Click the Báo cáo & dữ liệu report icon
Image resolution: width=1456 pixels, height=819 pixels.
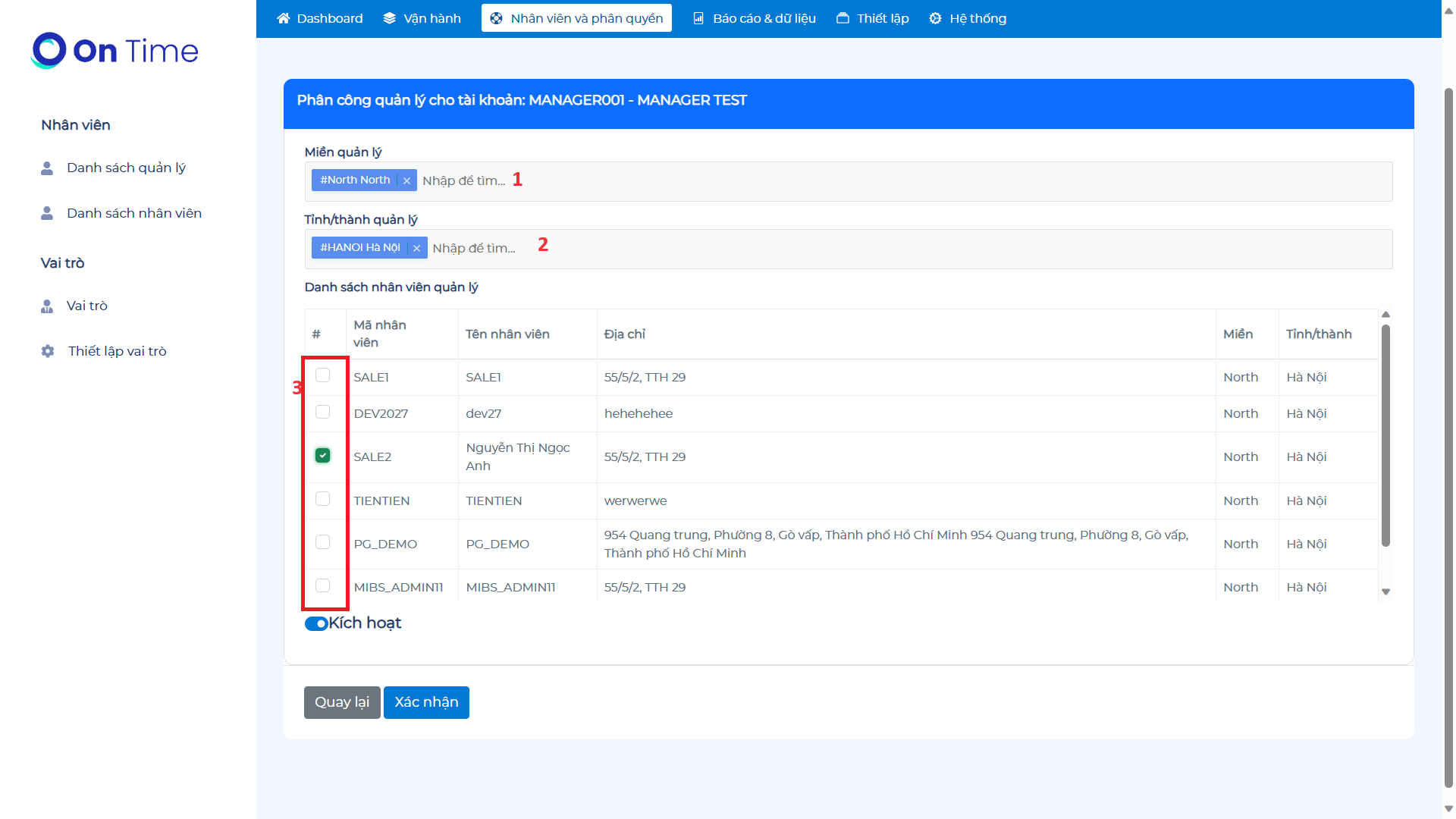698,18
